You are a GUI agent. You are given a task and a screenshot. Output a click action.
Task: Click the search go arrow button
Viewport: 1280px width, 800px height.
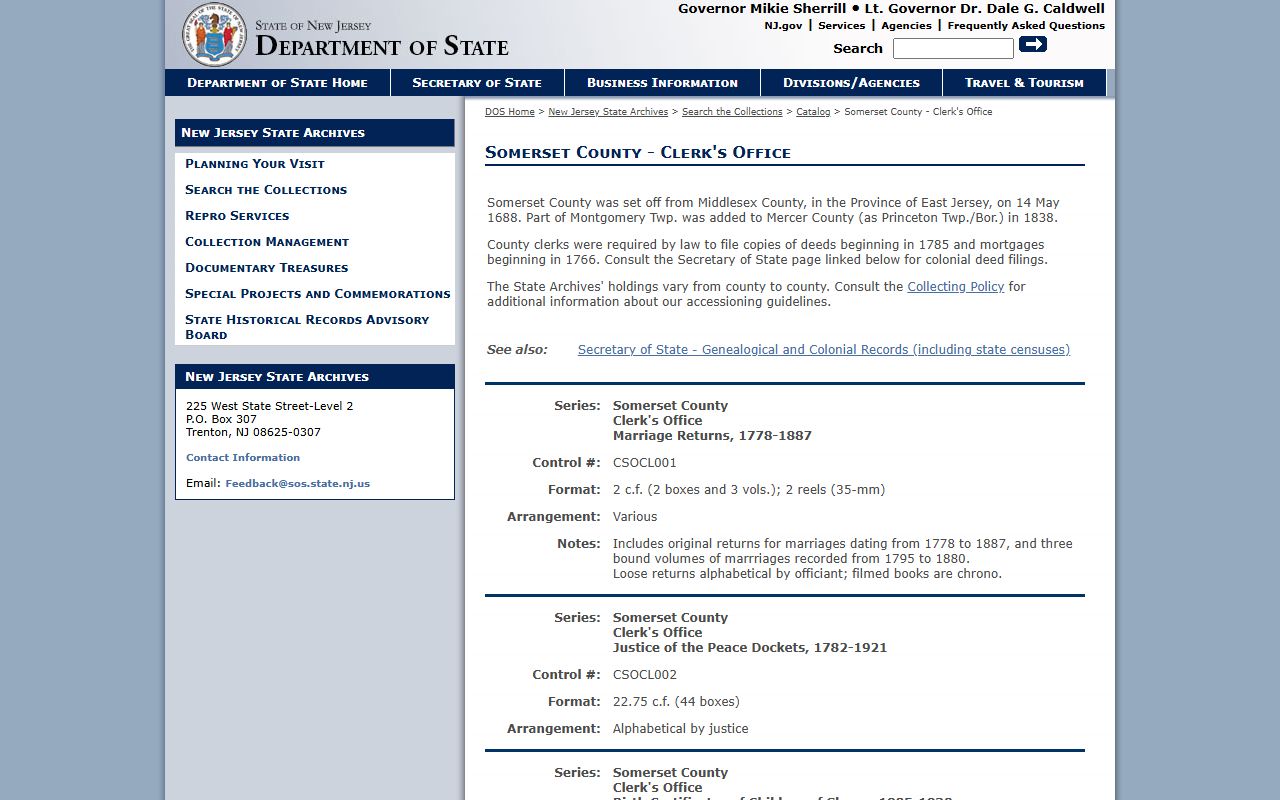(x=1033, y=44)
